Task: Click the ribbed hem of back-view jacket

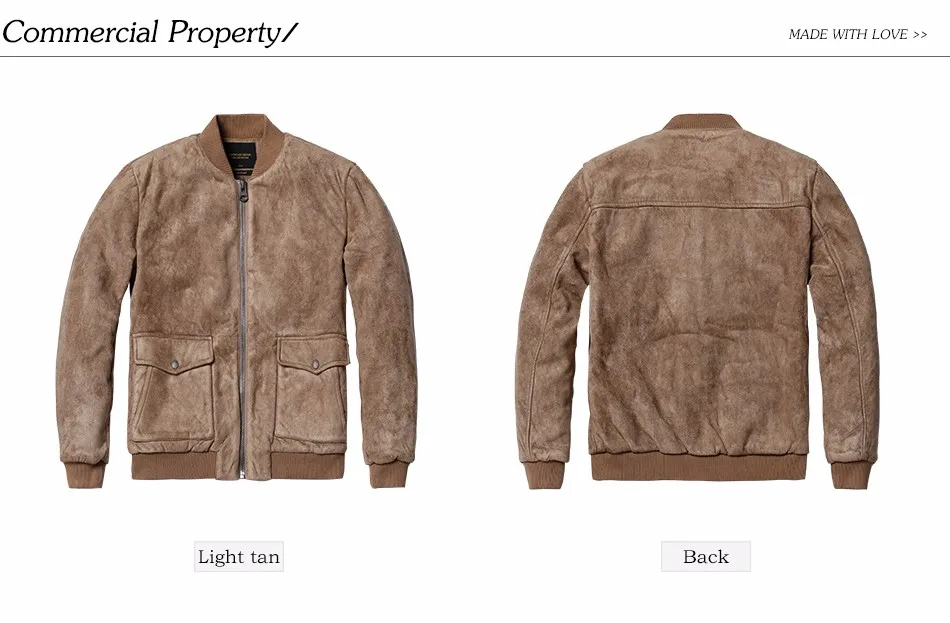Action: pos(699,467)
